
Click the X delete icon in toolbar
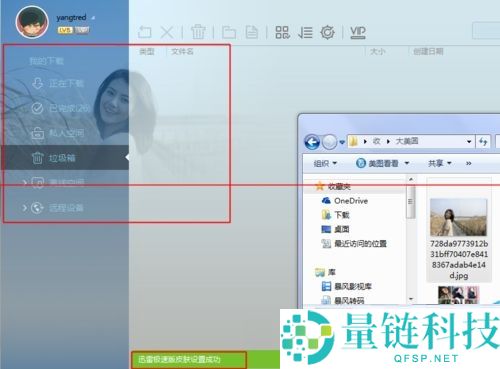[x=167, y=32]
